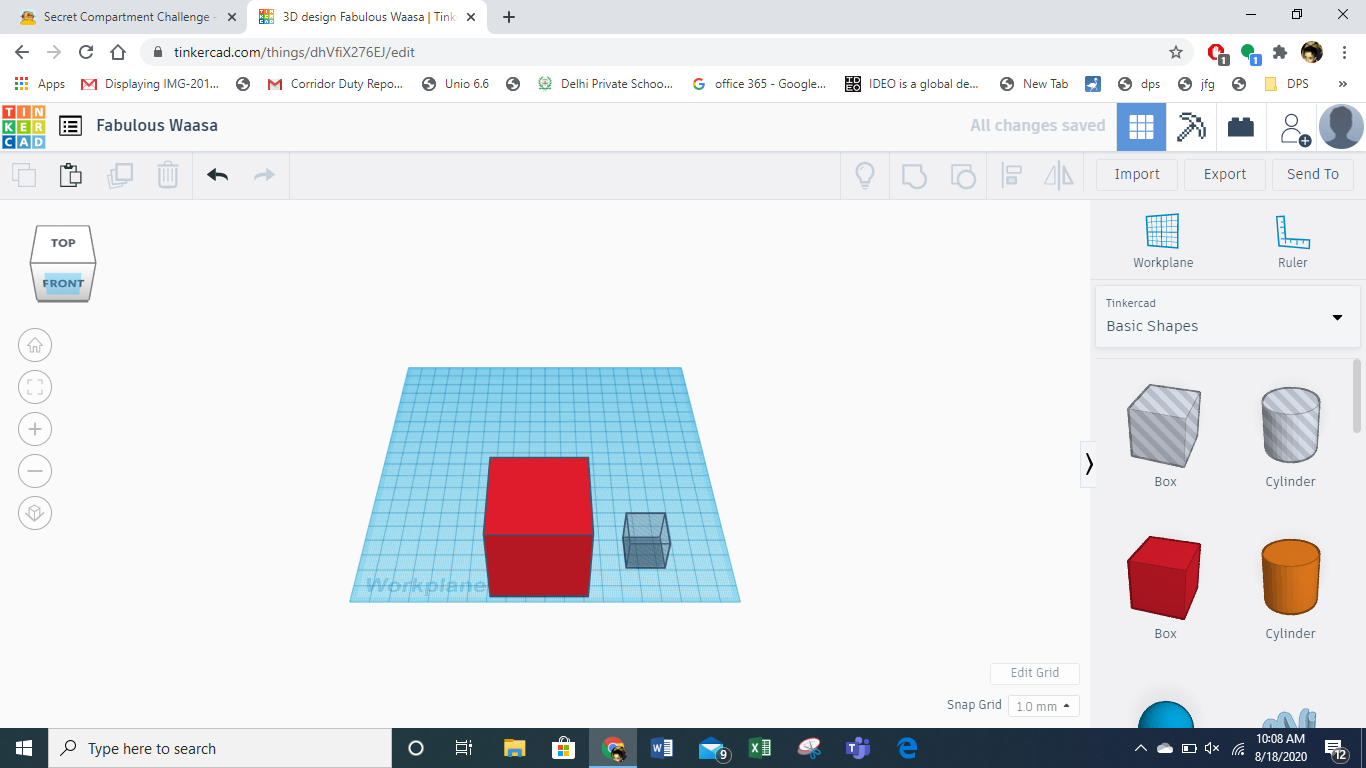Click the Home view button
Screen dimensions: 1366x768
click(35, 346)
